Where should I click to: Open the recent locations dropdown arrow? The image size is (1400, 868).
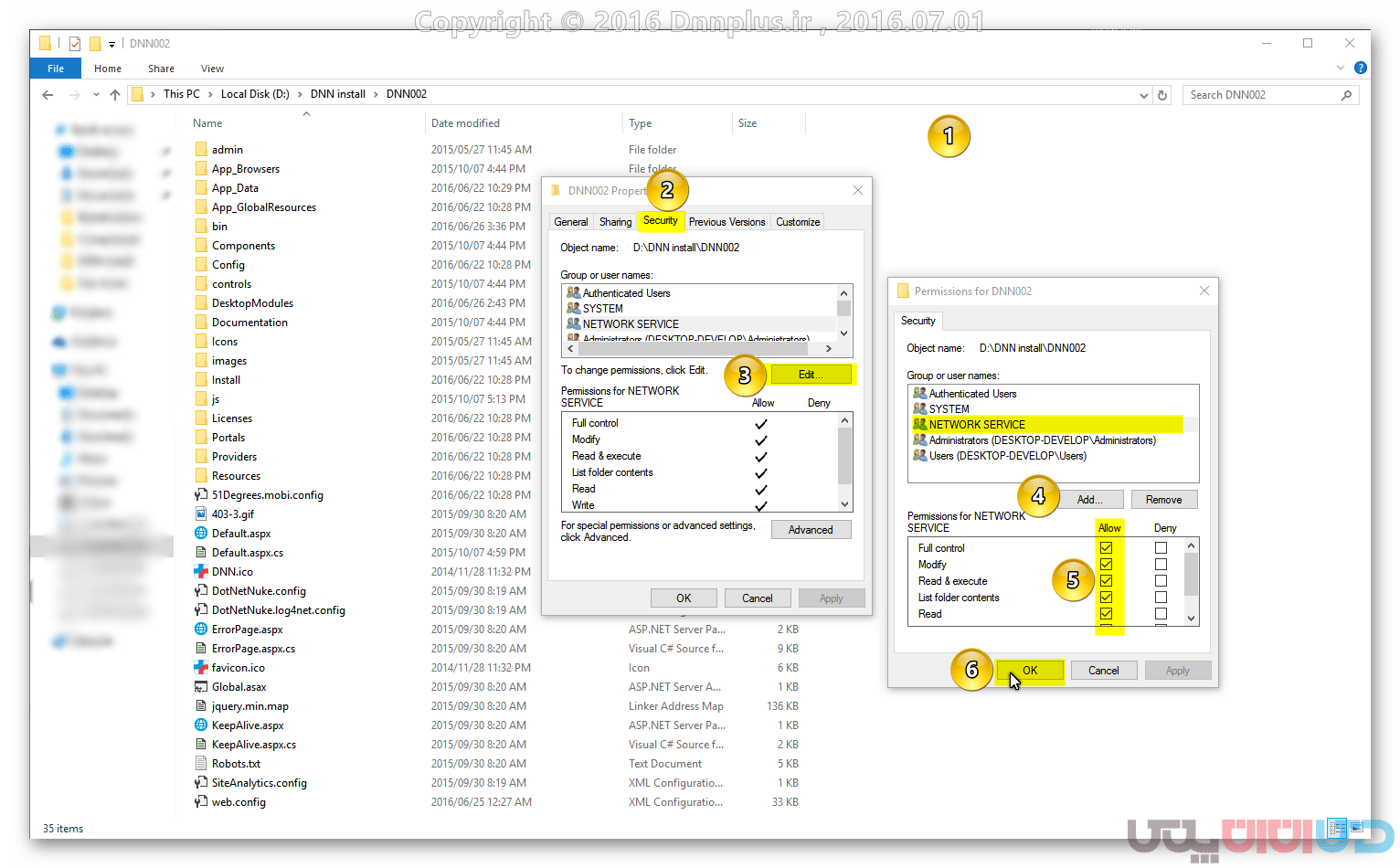[x=96, y=95]
